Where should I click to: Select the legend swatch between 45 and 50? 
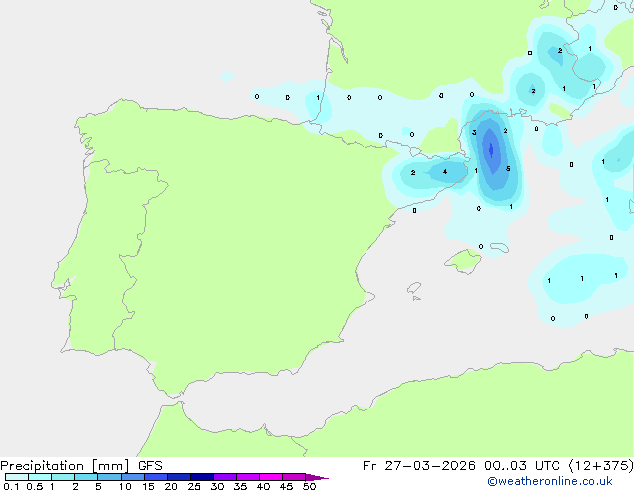(x=294, y=477)
